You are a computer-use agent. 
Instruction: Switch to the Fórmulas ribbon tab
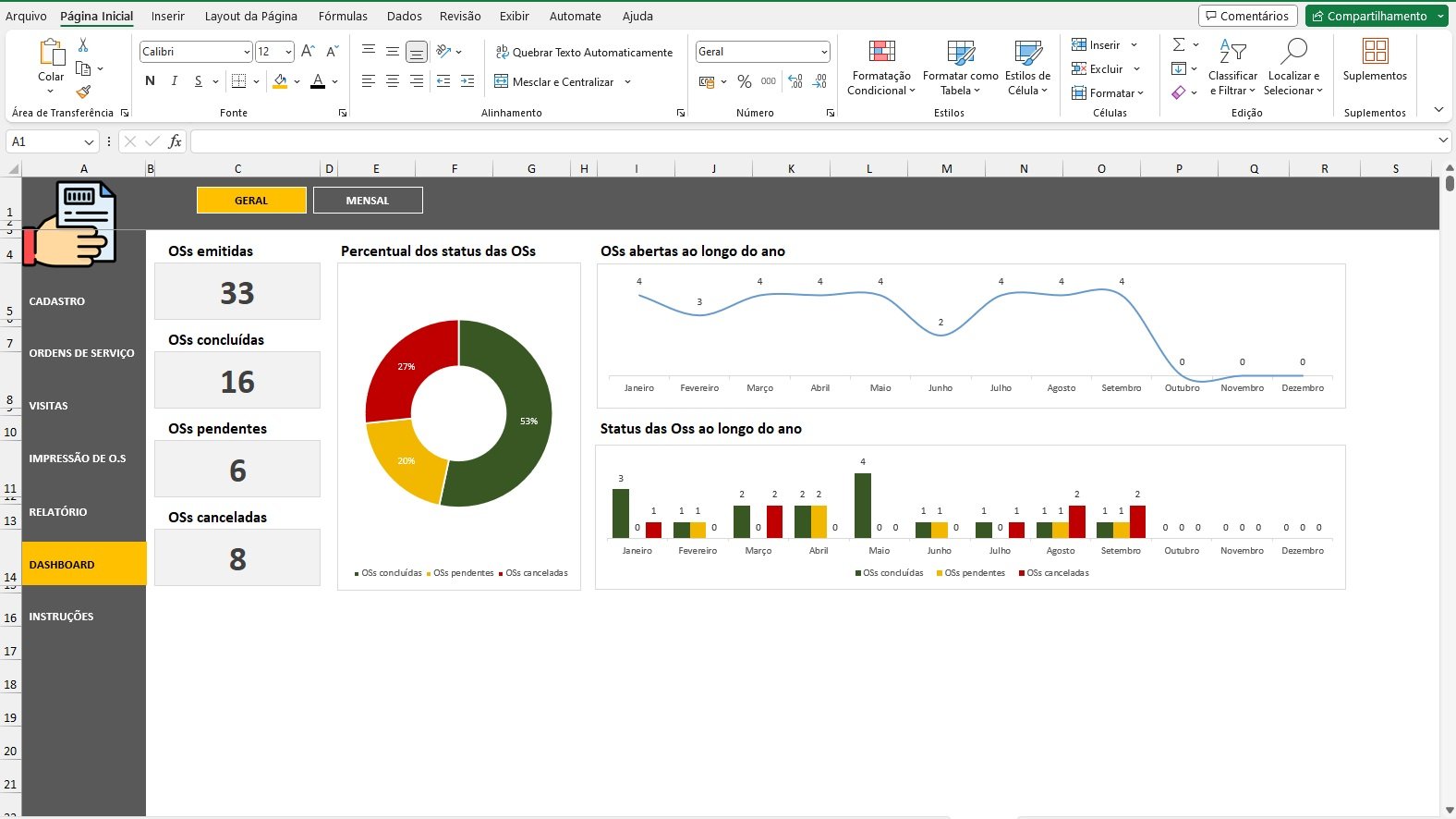343,16
